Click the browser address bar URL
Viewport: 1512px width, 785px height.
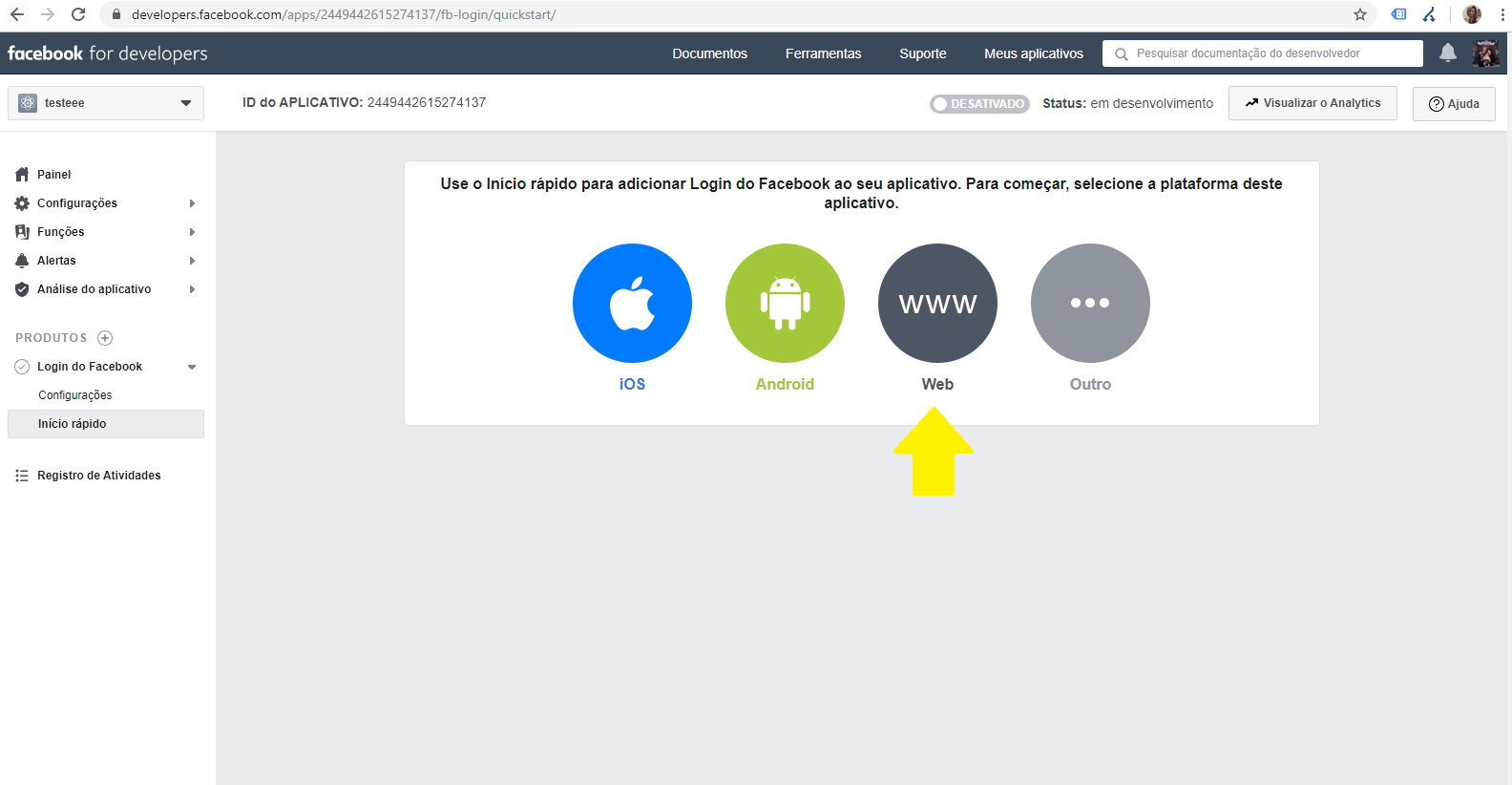click(x=344, y=14)
